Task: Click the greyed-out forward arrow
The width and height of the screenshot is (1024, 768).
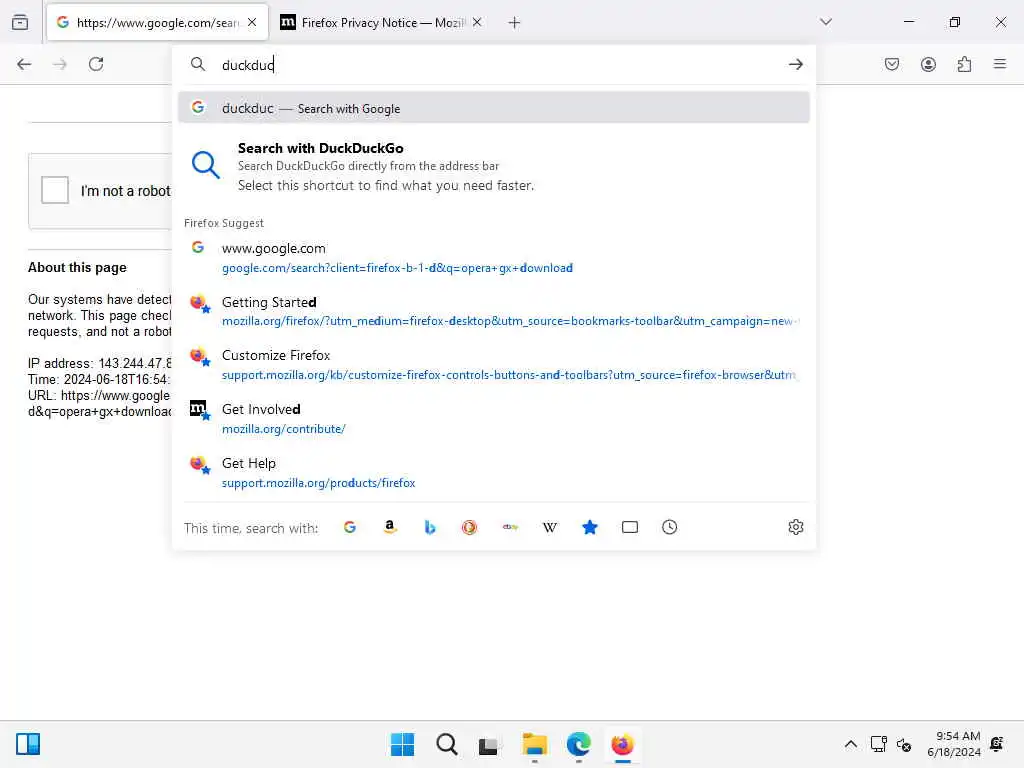Action: coord(60,64)
